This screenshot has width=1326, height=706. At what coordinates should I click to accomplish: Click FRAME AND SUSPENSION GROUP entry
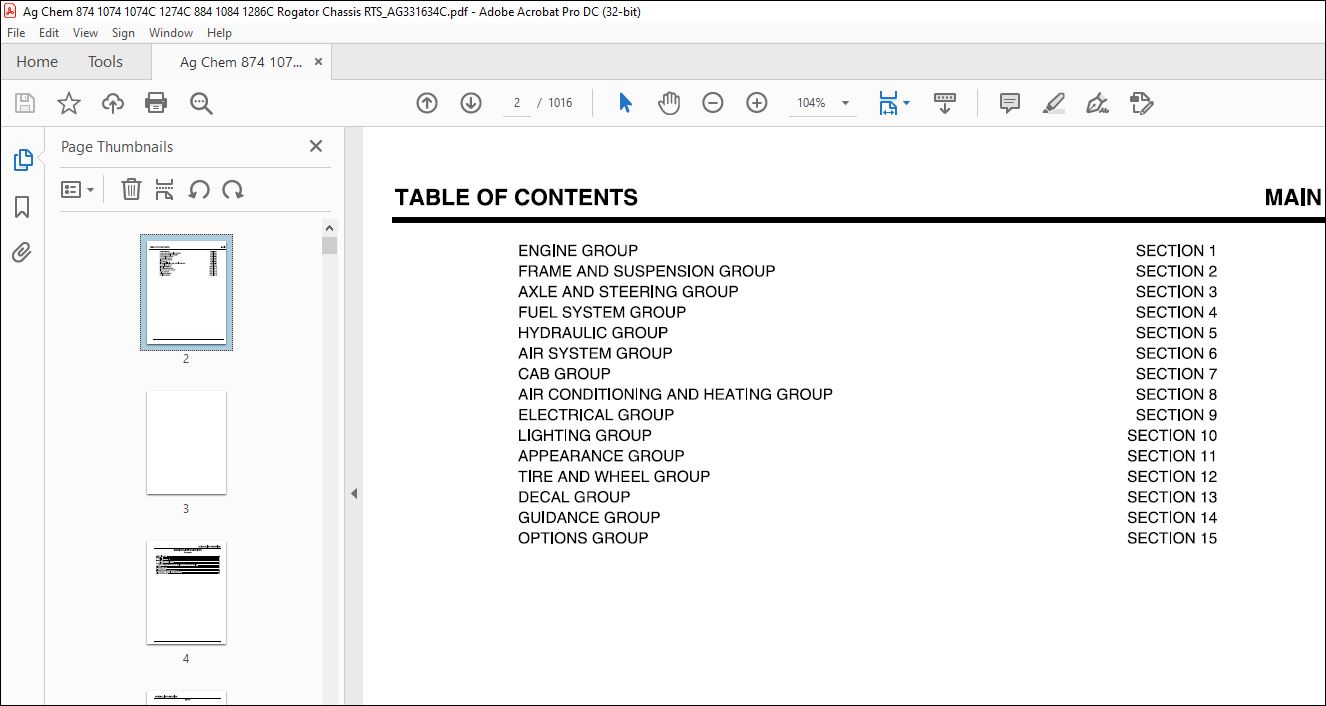(x=646, y=271)
